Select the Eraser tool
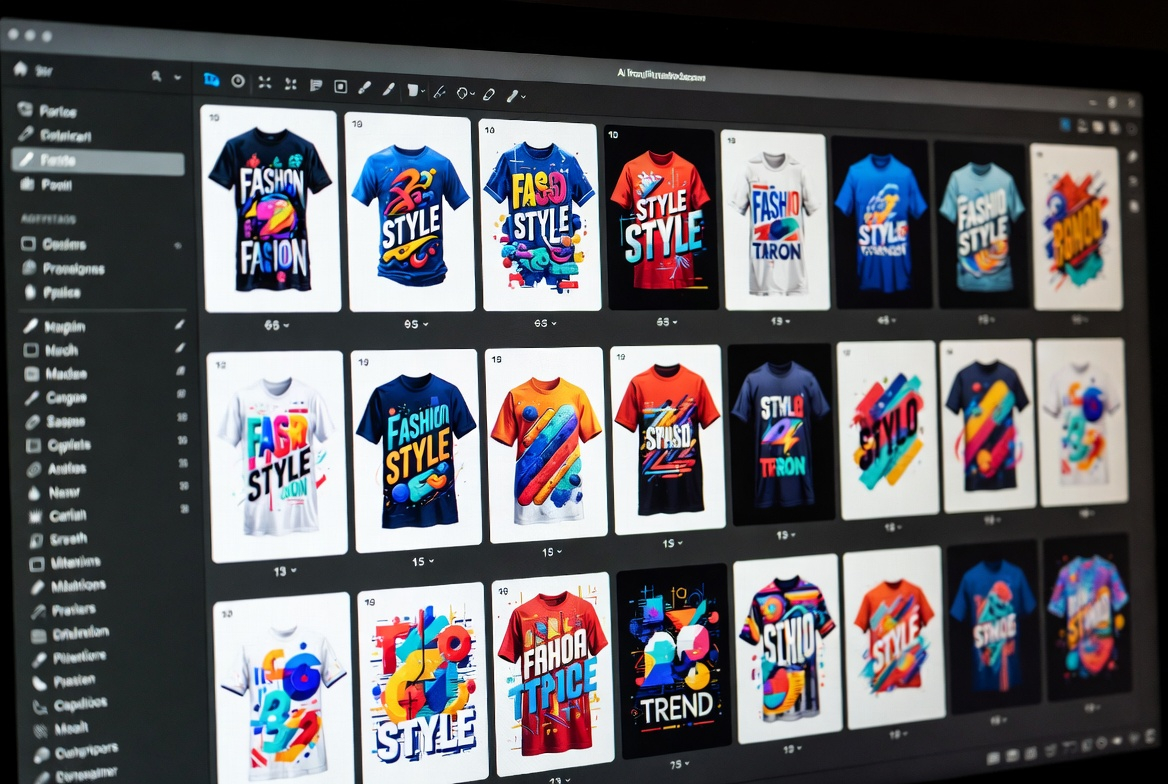The width and height of the screenshot is (1168, 784). [x=489, y=93]
